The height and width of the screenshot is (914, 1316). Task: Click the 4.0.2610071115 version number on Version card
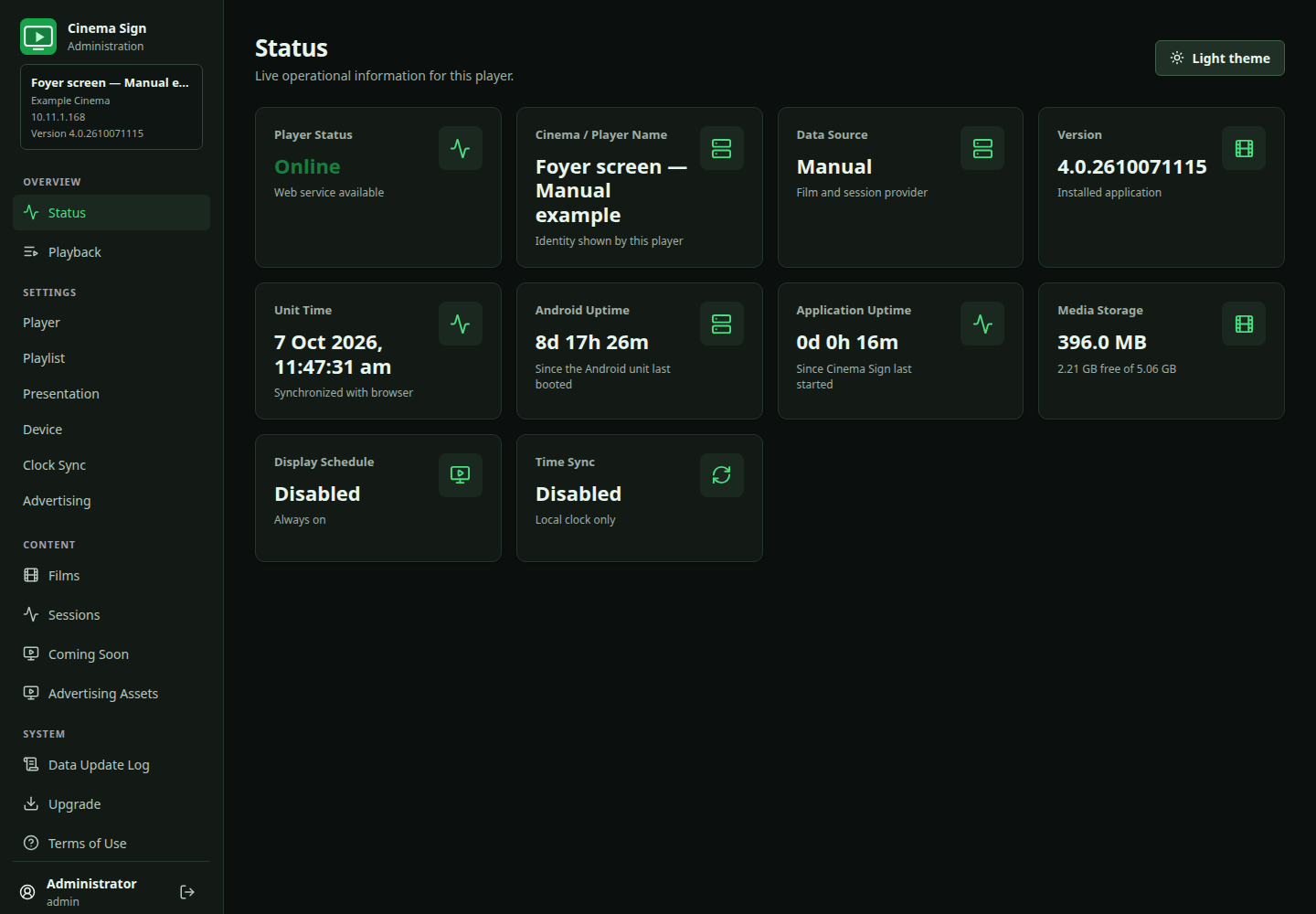click(x=1132, y=166)
